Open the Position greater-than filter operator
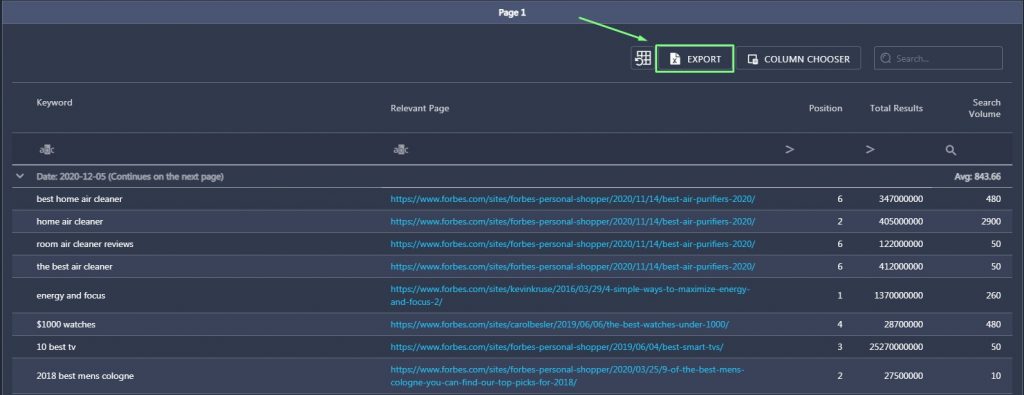 coord(790,150)
